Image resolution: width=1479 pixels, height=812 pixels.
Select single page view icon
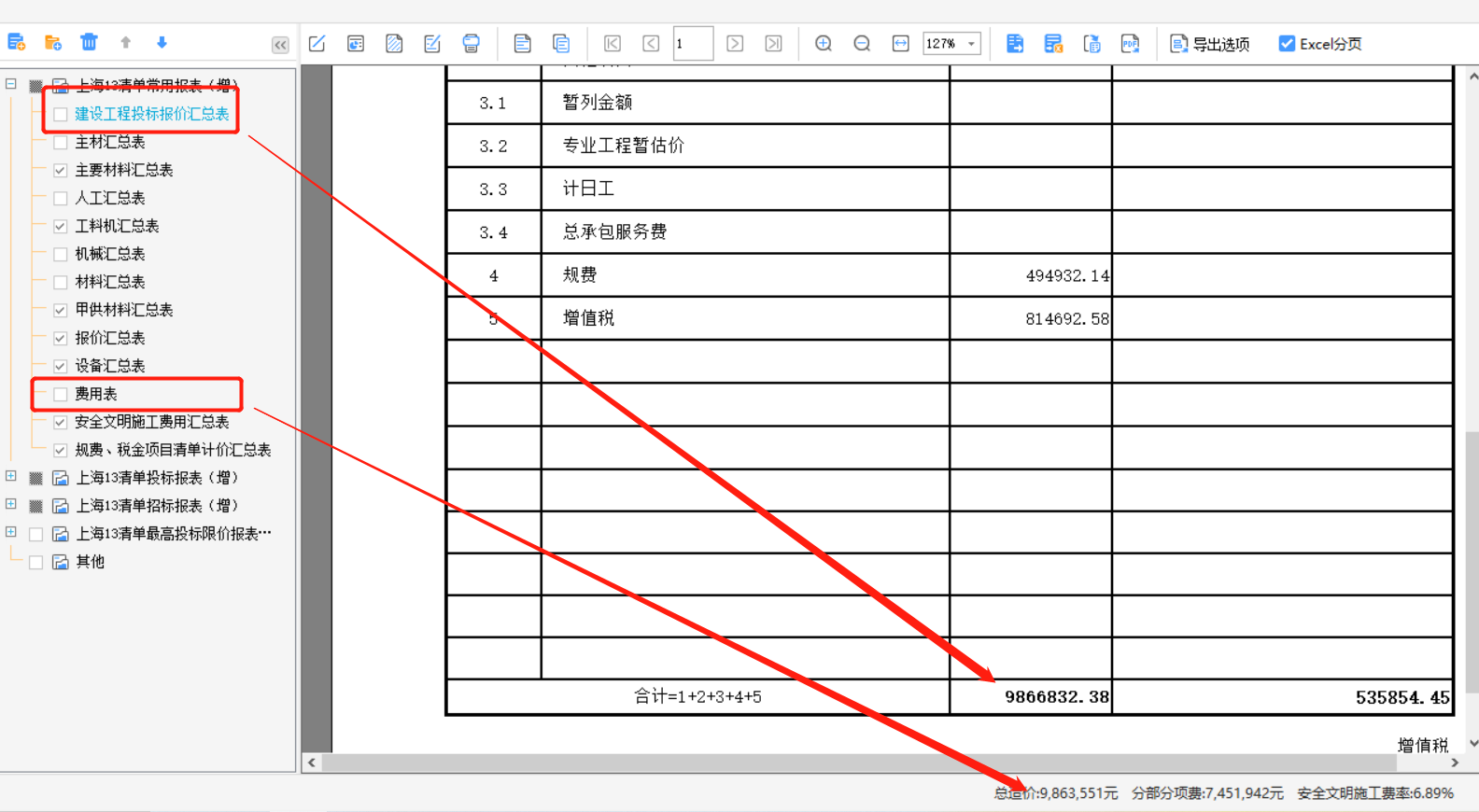point(523,43)
